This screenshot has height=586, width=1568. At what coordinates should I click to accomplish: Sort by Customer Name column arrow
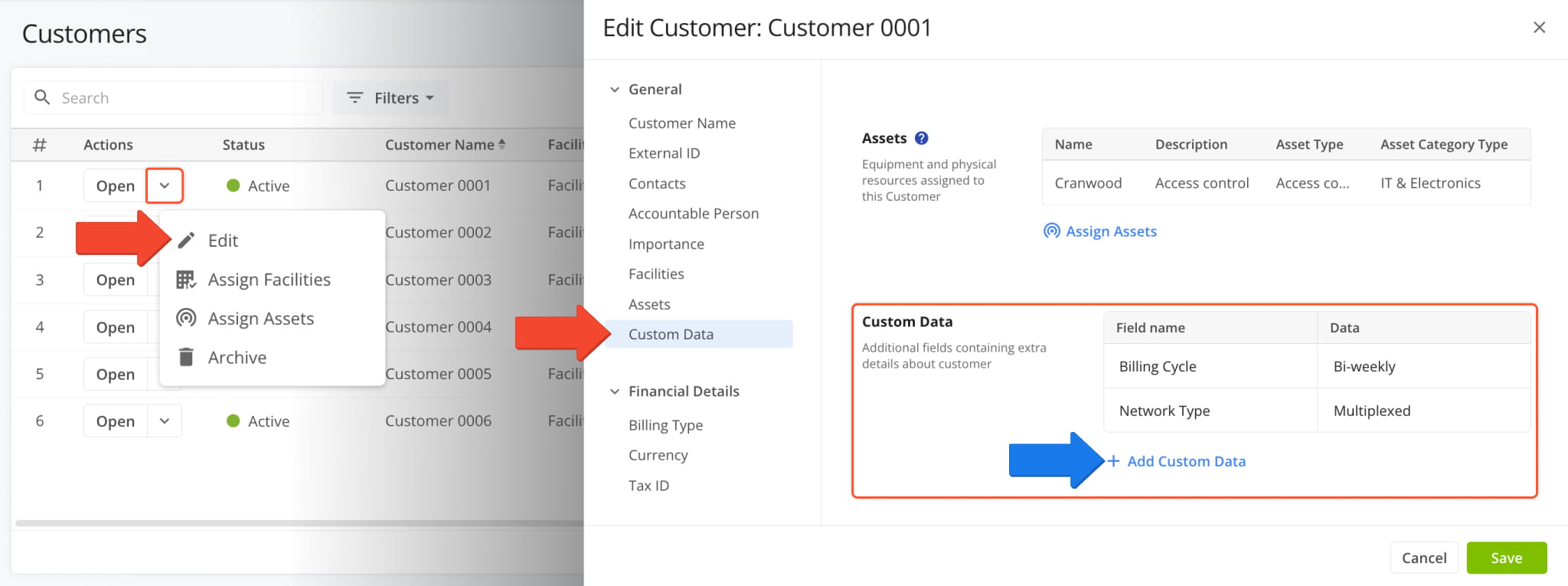click(x=502, y=144)
